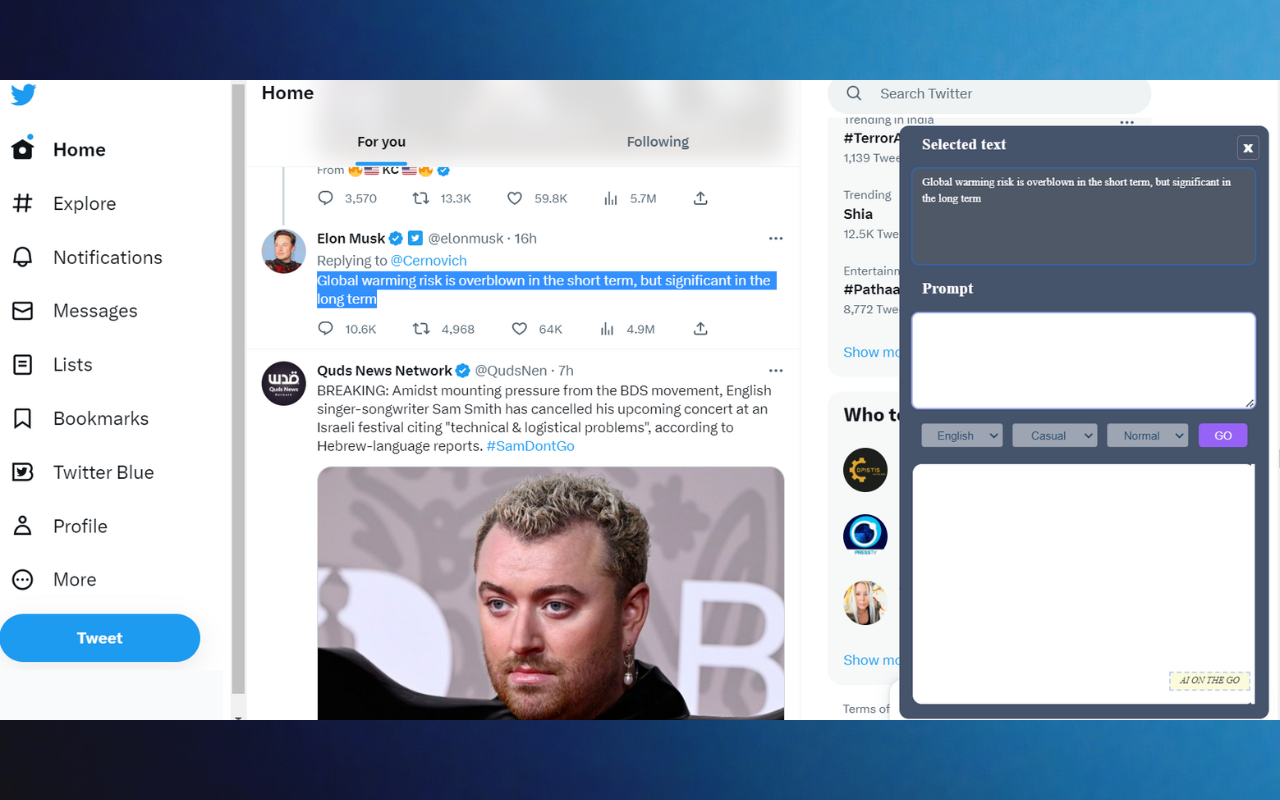The height and width of the screenshot is (800, 1280).
Task: Switch to the Following tab
Action: click(x=658, y=142)
